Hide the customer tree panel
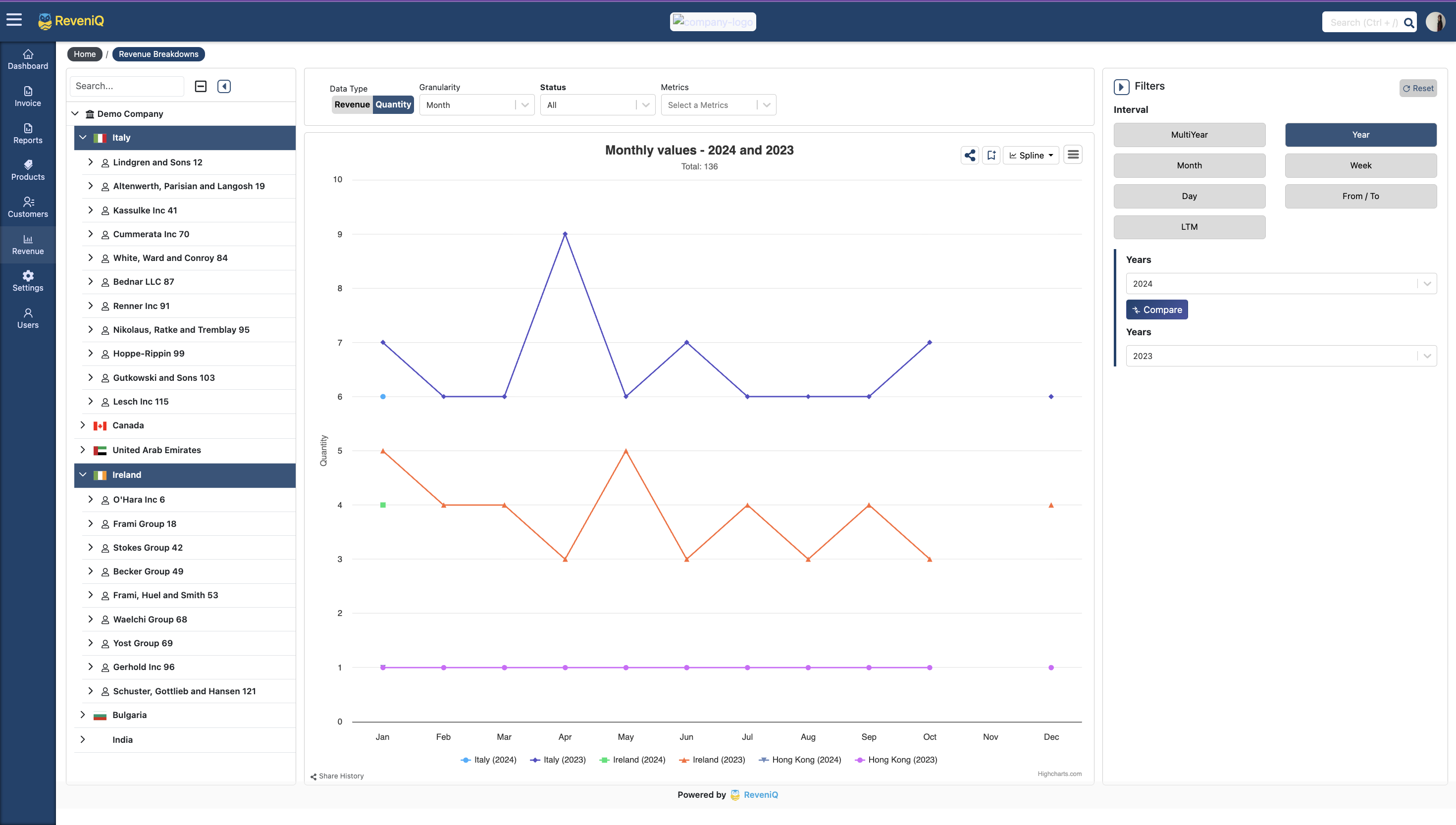 tap(224, 86)
